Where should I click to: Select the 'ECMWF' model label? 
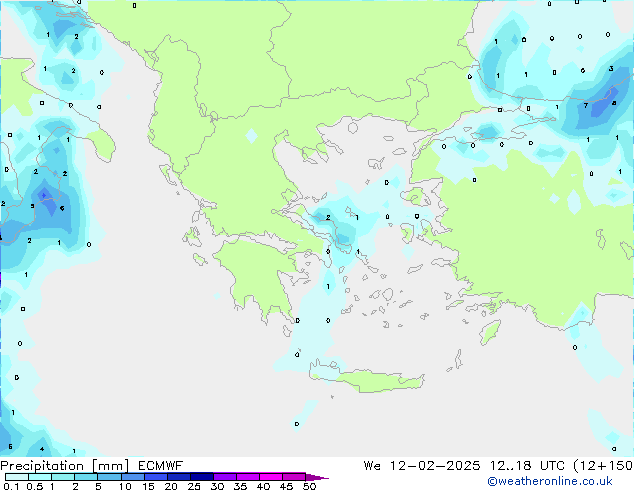click(161, 466)
